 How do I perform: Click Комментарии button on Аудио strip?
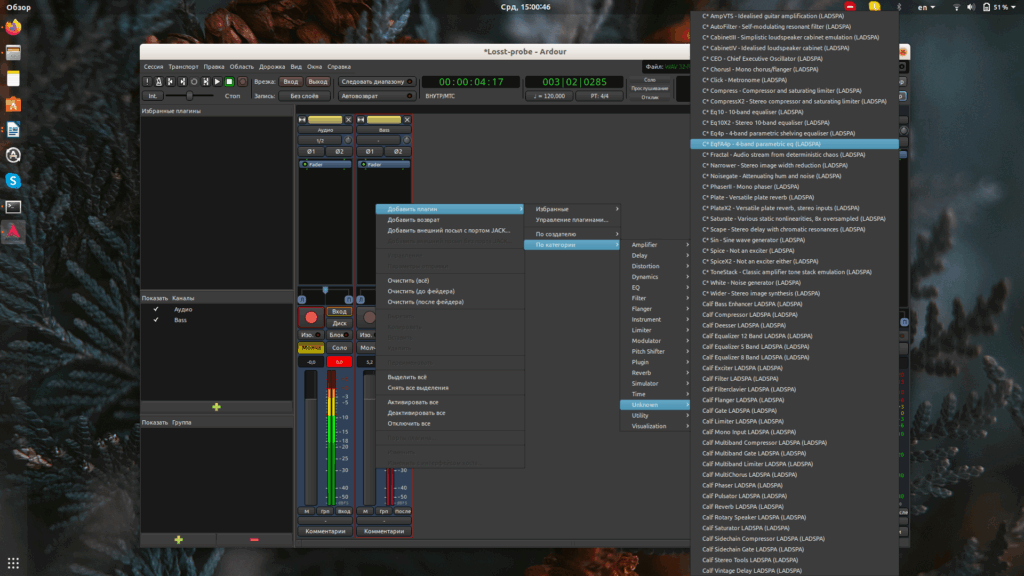(x=325, y=532)
